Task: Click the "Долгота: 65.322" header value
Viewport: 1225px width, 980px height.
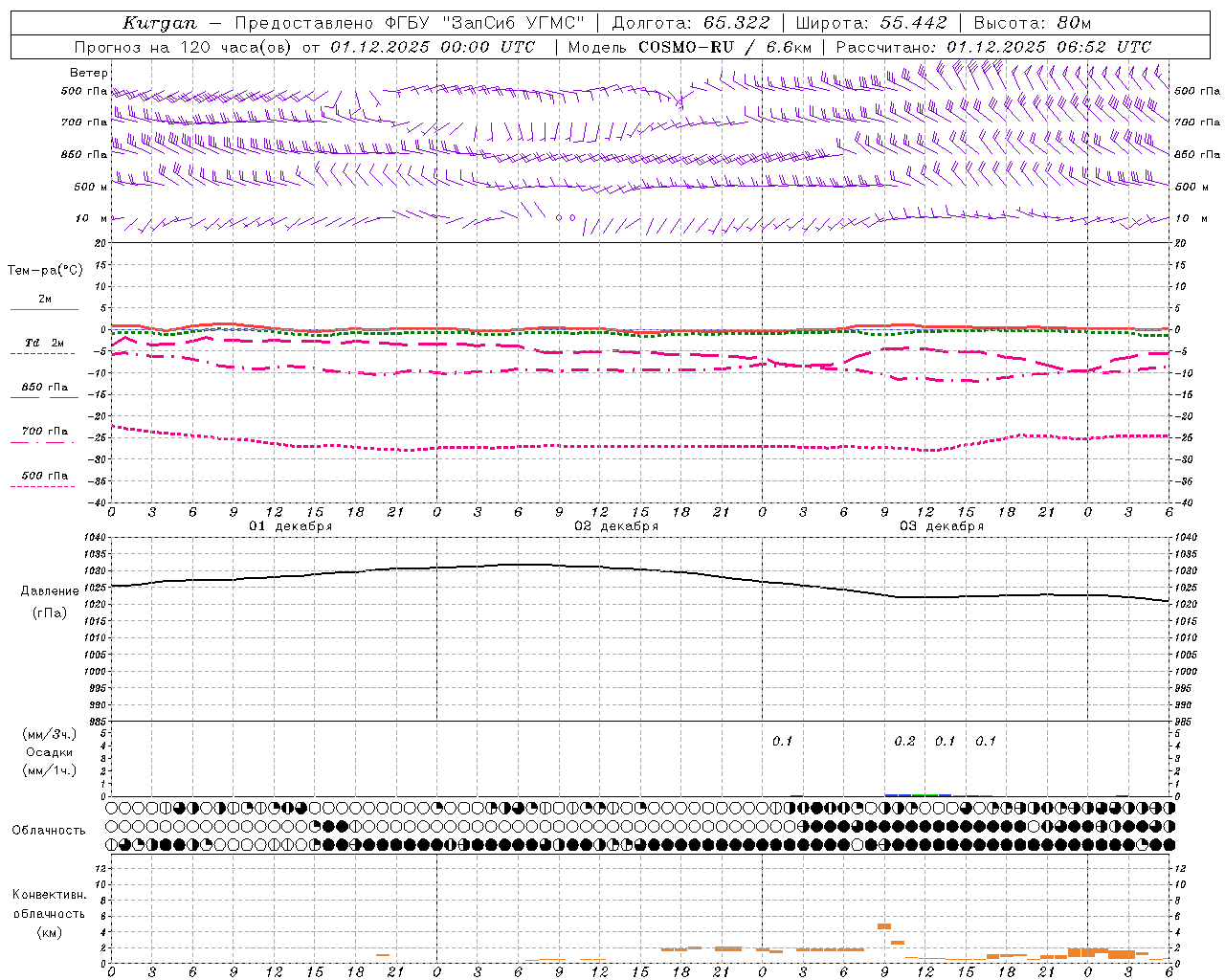Action: [x=691, y=23]
